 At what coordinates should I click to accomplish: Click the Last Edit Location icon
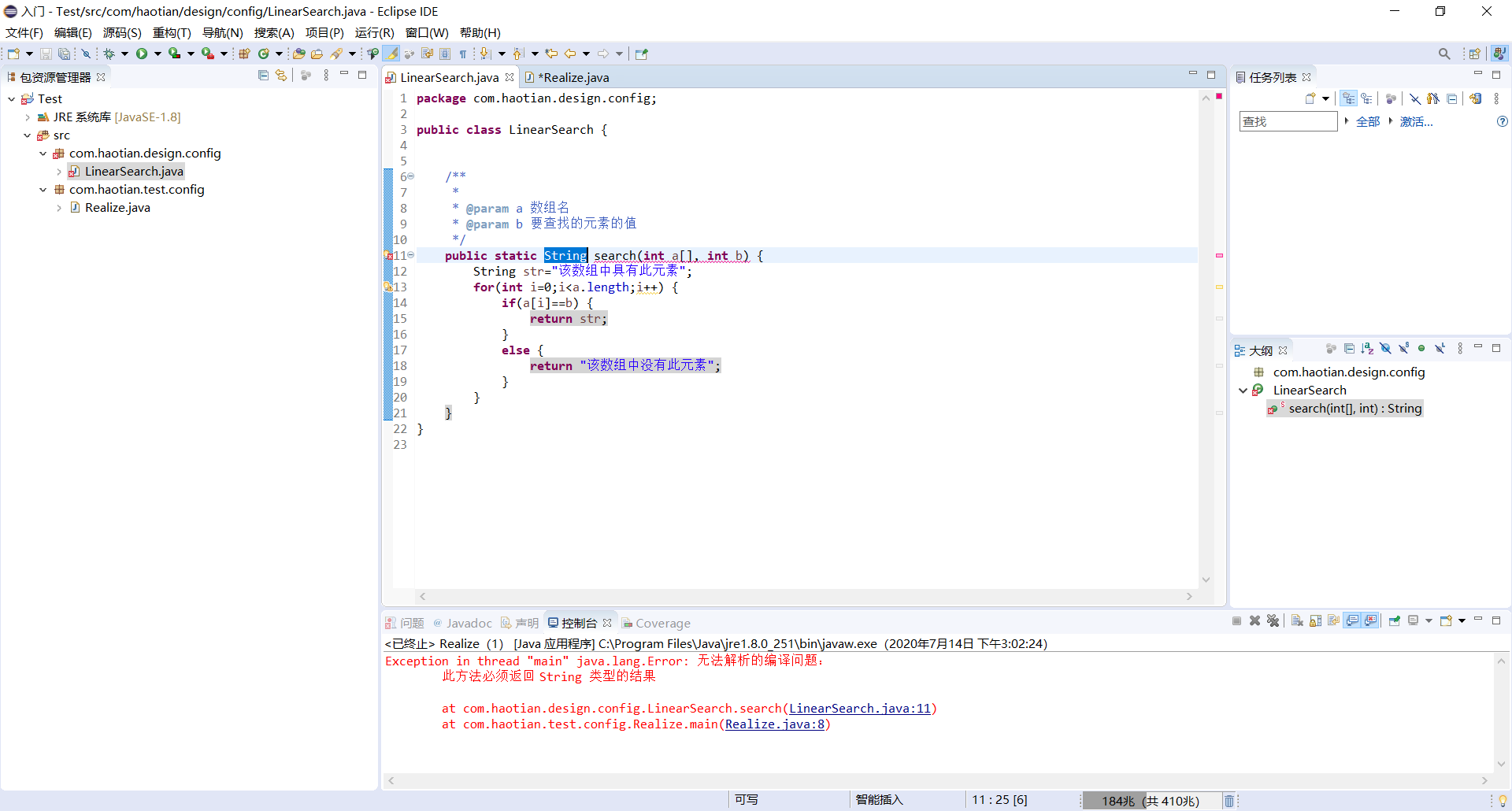click(x=551, y=54)
